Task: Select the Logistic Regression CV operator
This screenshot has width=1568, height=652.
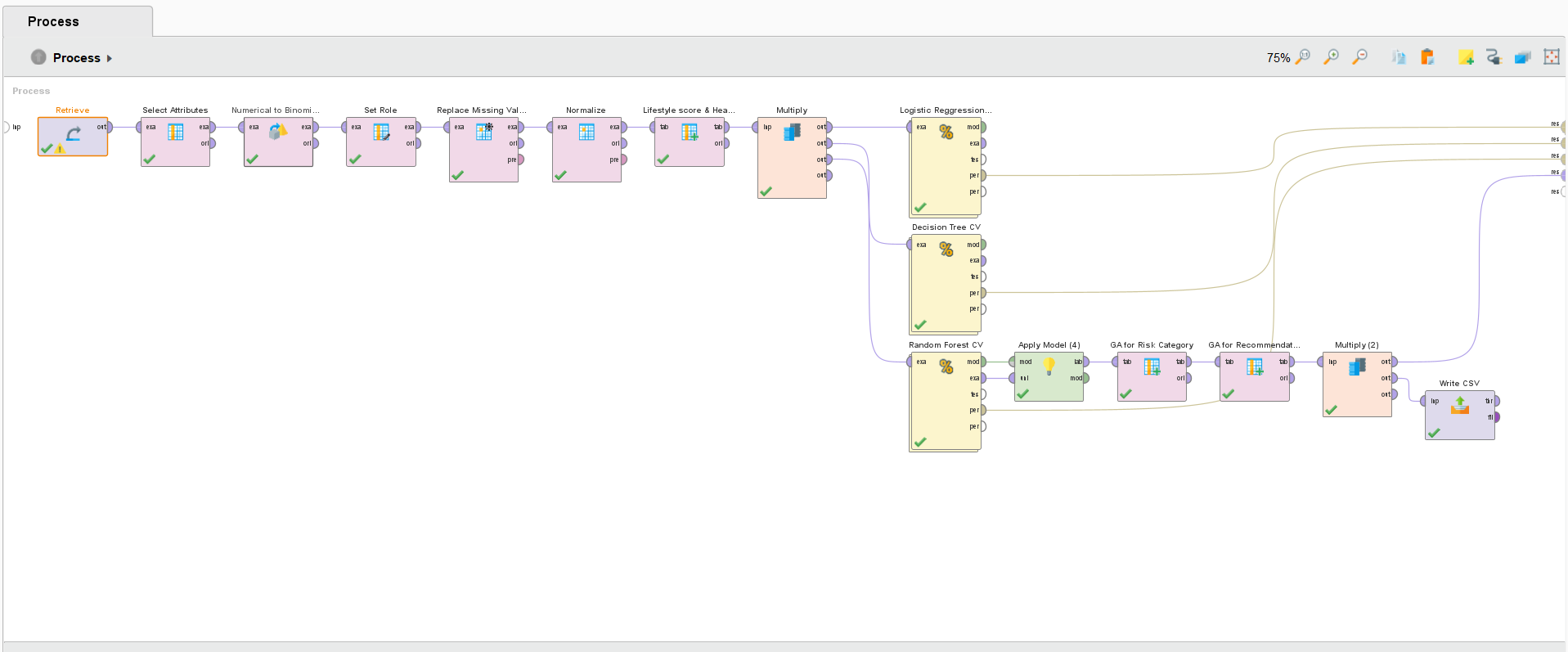Action: [946, 166]
